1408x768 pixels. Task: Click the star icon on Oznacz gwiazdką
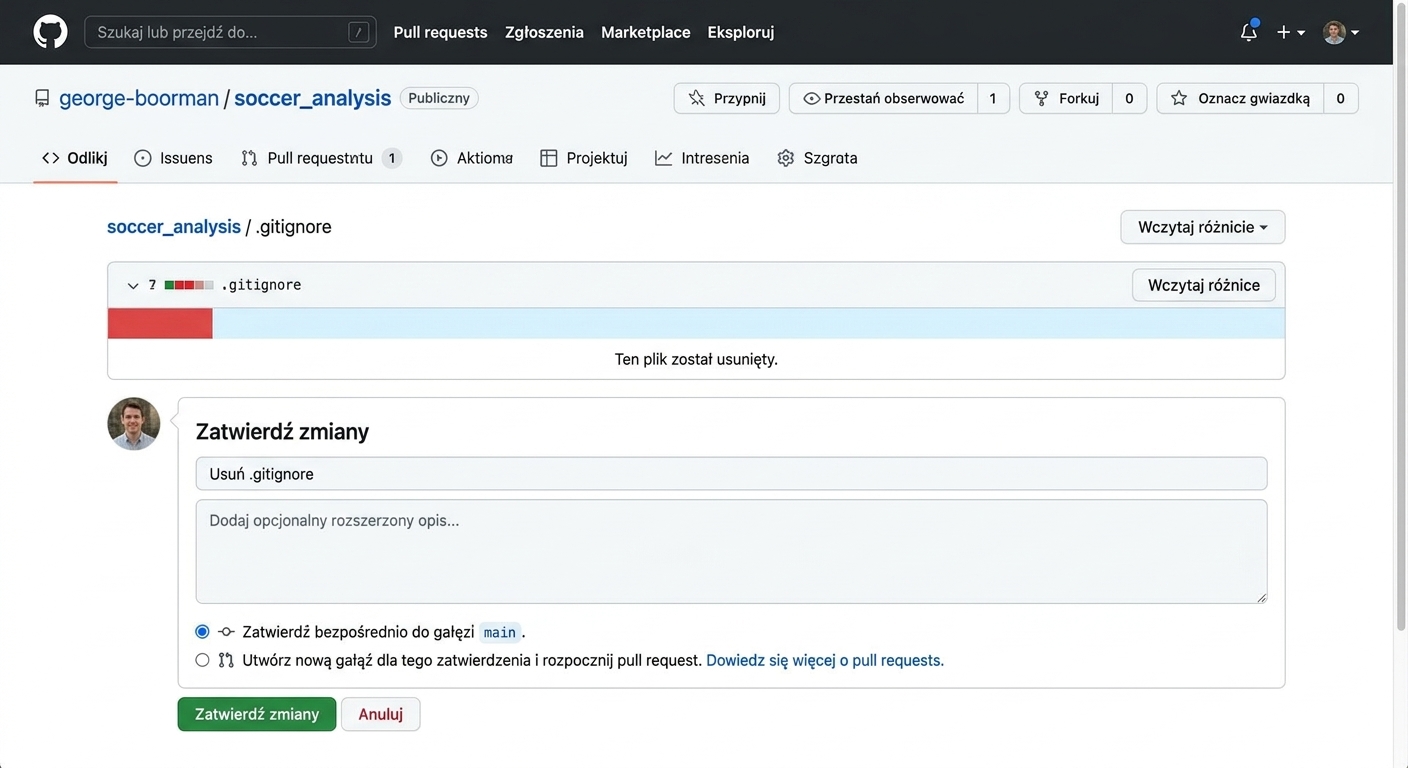point(1179,98)
